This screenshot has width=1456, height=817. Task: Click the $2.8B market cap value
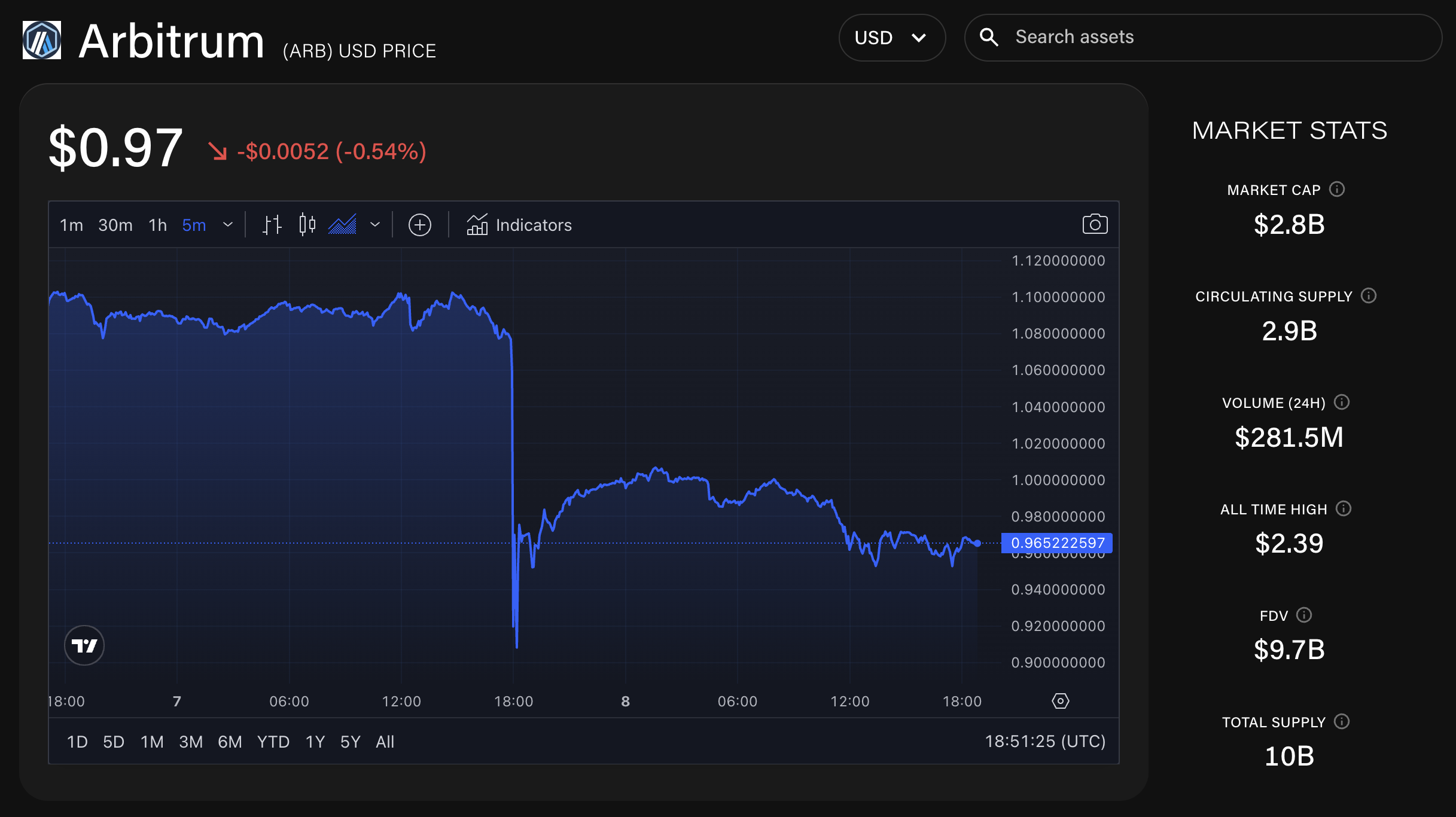tap(1289, 225)
